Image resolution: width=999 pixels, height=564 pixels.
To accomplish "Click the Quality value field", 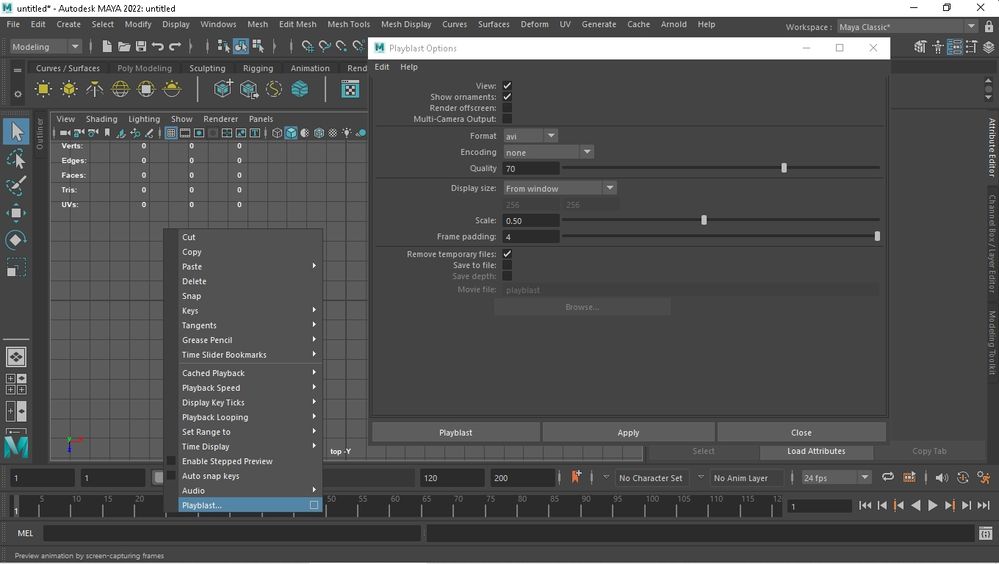I will (531, 168).
